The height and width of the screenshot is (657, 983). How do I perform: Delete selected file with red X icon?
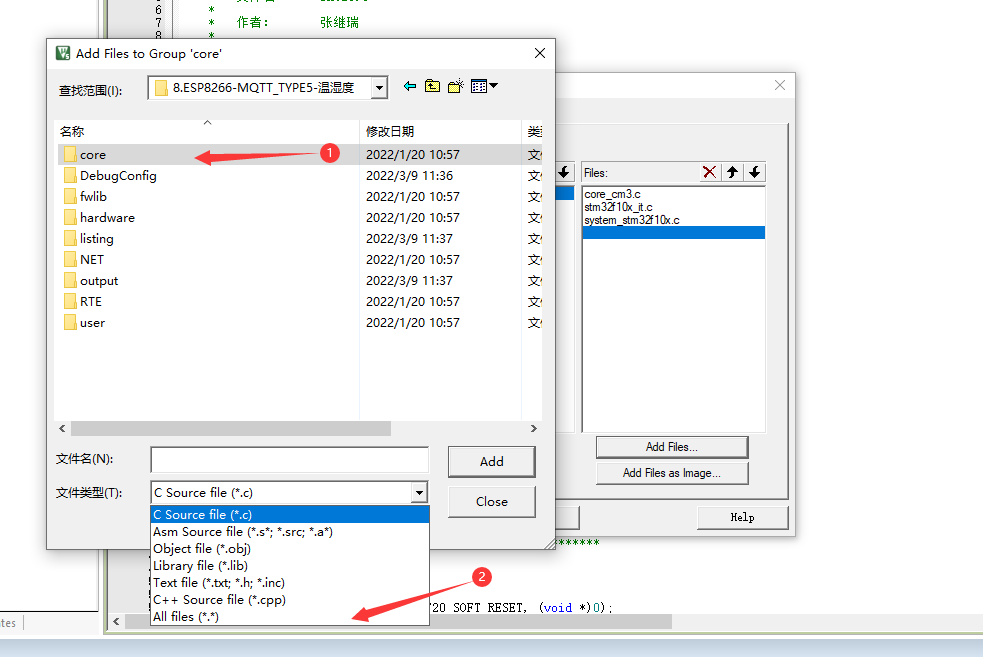click(710, 172)
